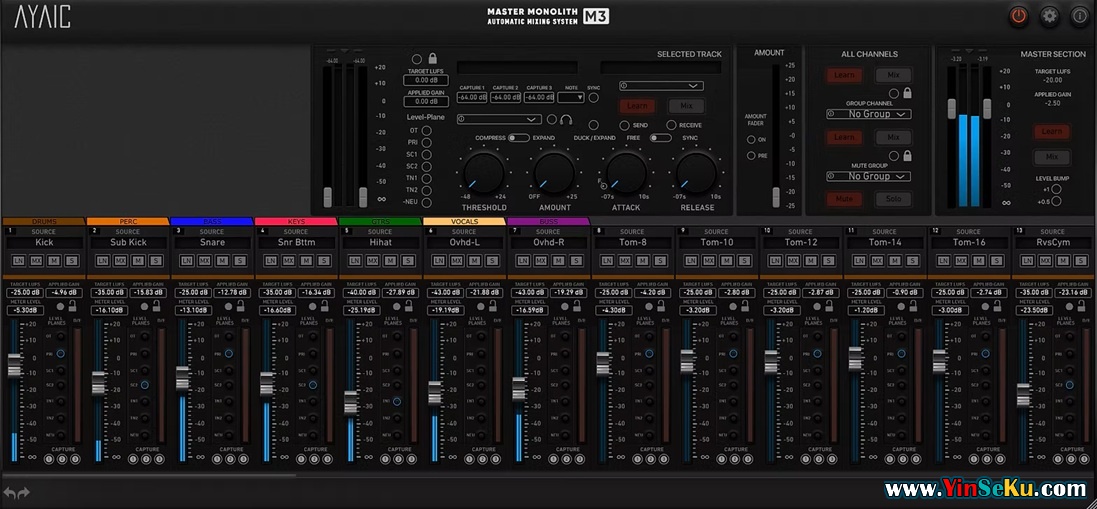Viewport: 1097px width, 509px height.
Task: Click the lock icon above Target LUFS
Action: [432, 59]
